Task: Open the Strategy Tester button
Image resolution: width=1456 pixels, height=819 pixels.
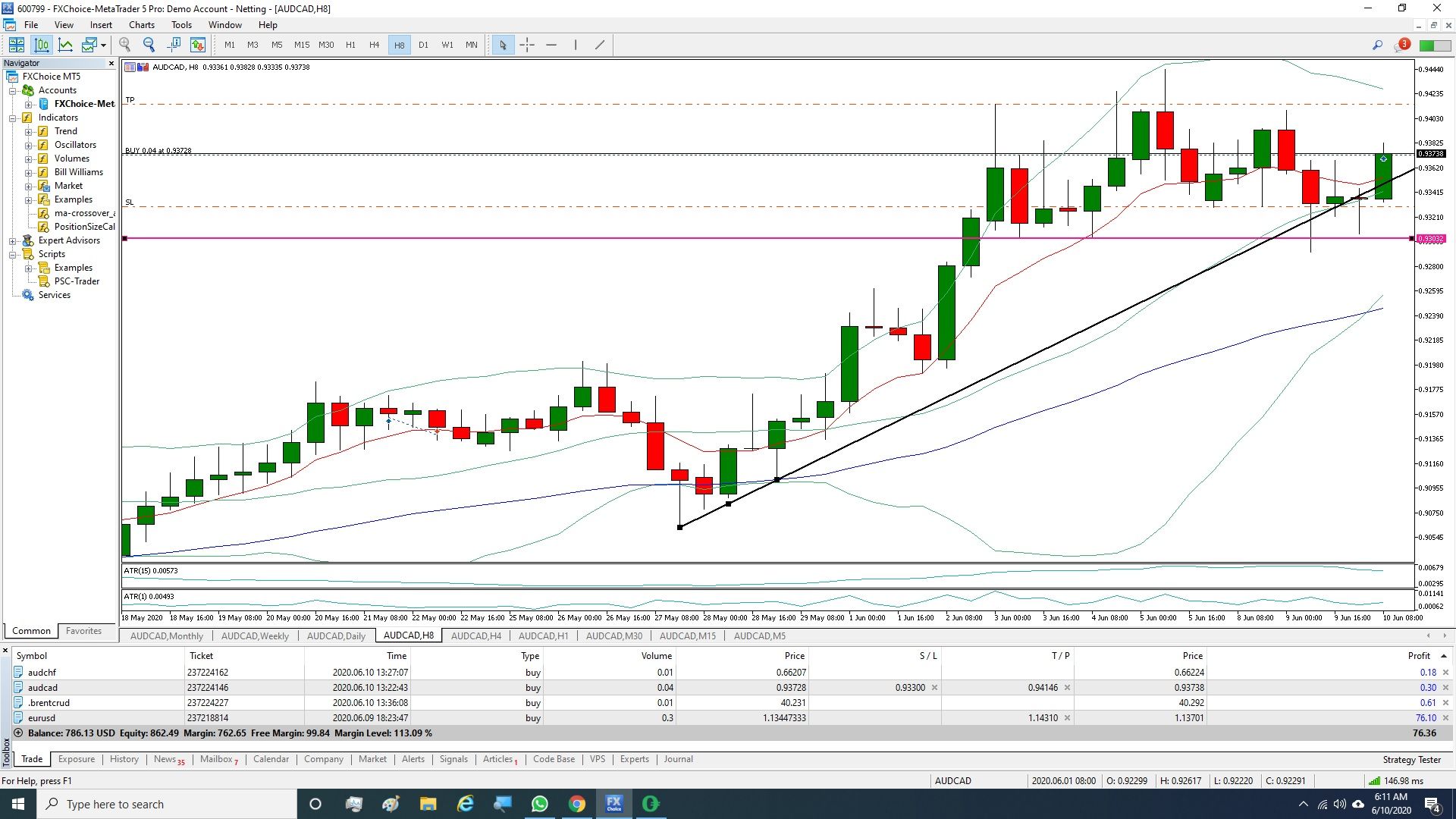Action: coord(1411,760)
